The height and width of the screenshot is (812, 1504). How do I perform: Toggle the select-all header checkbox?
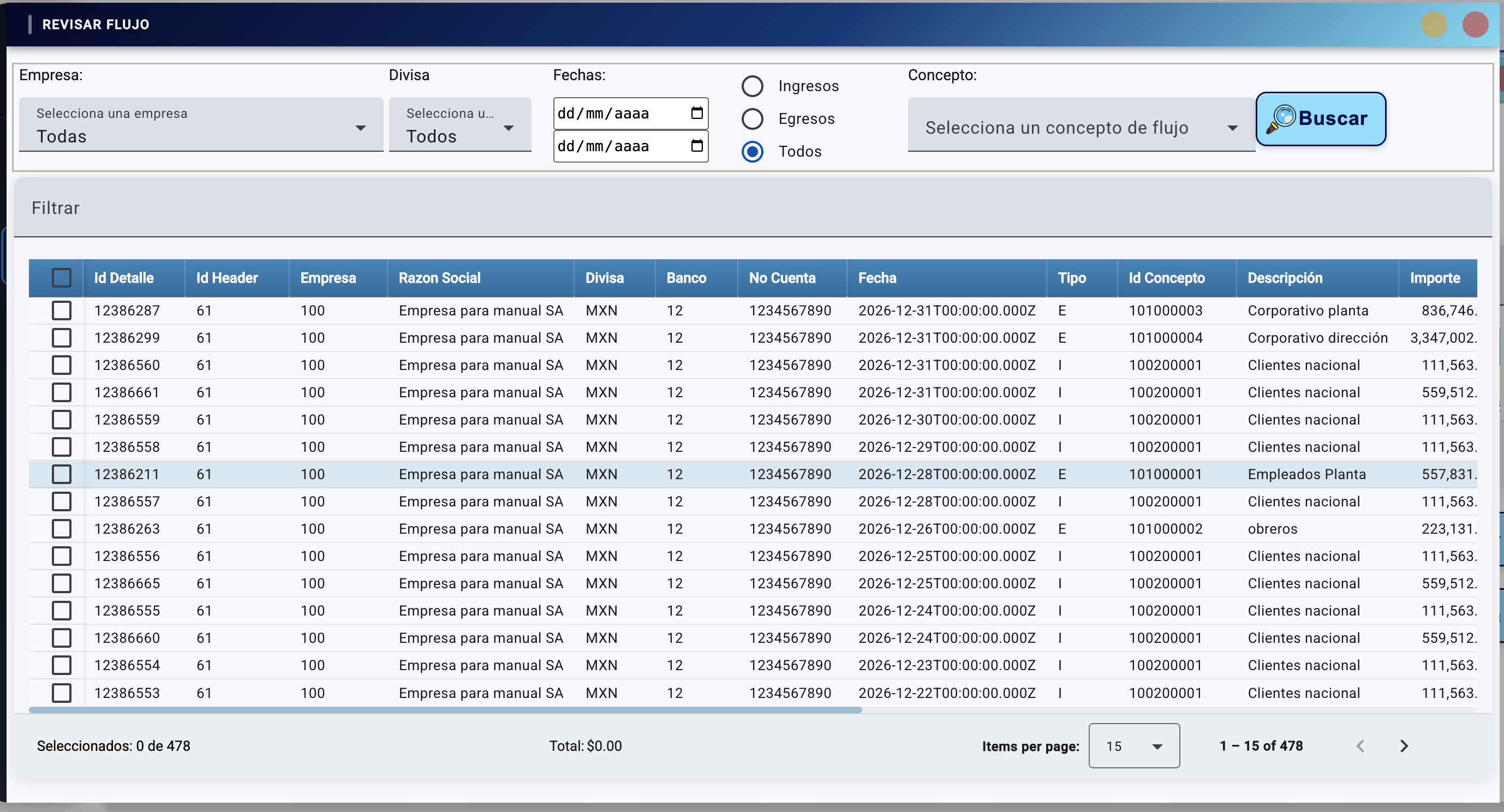[61, 278]
